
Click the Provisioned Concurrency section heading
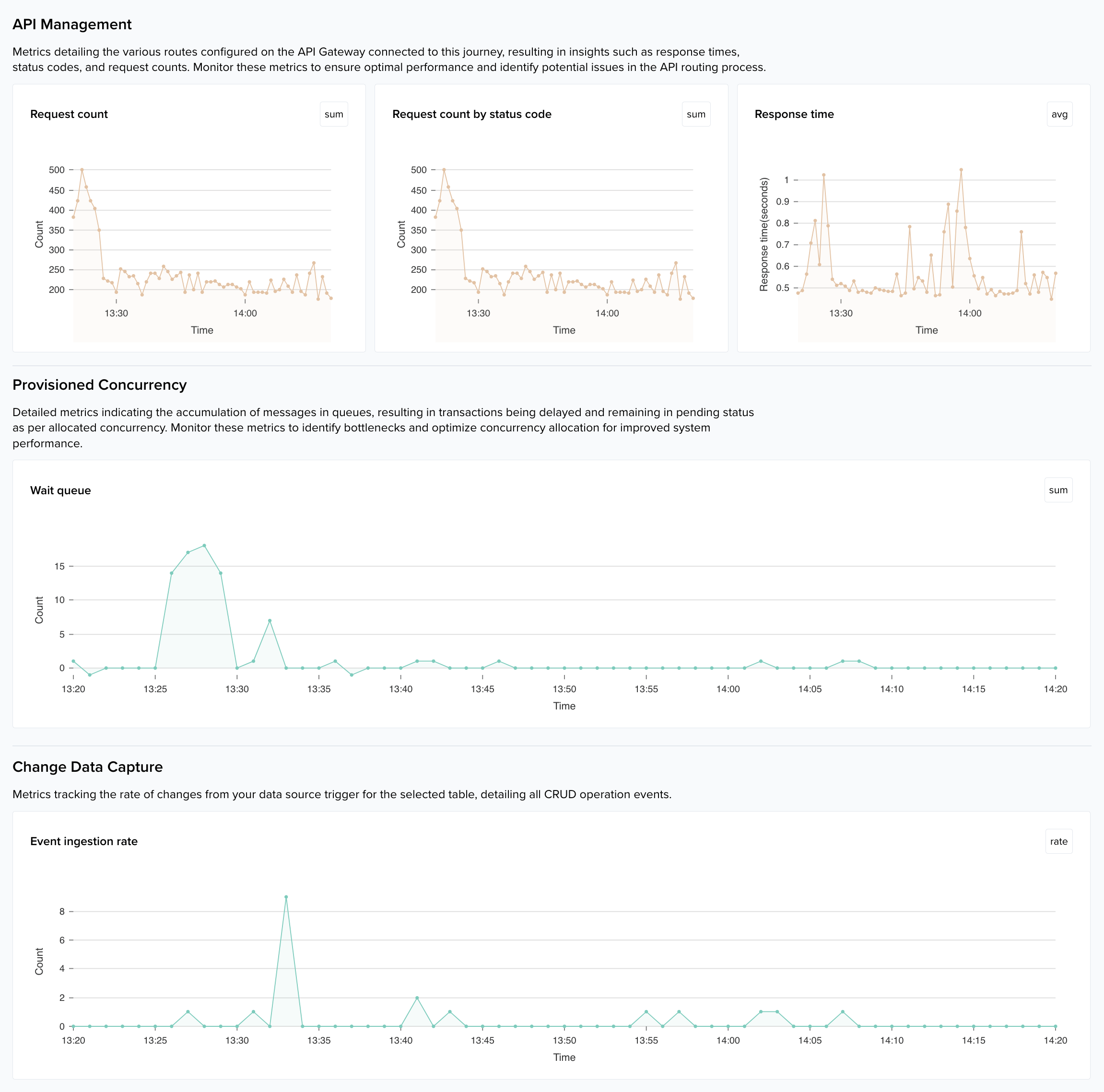click(99, 385)
